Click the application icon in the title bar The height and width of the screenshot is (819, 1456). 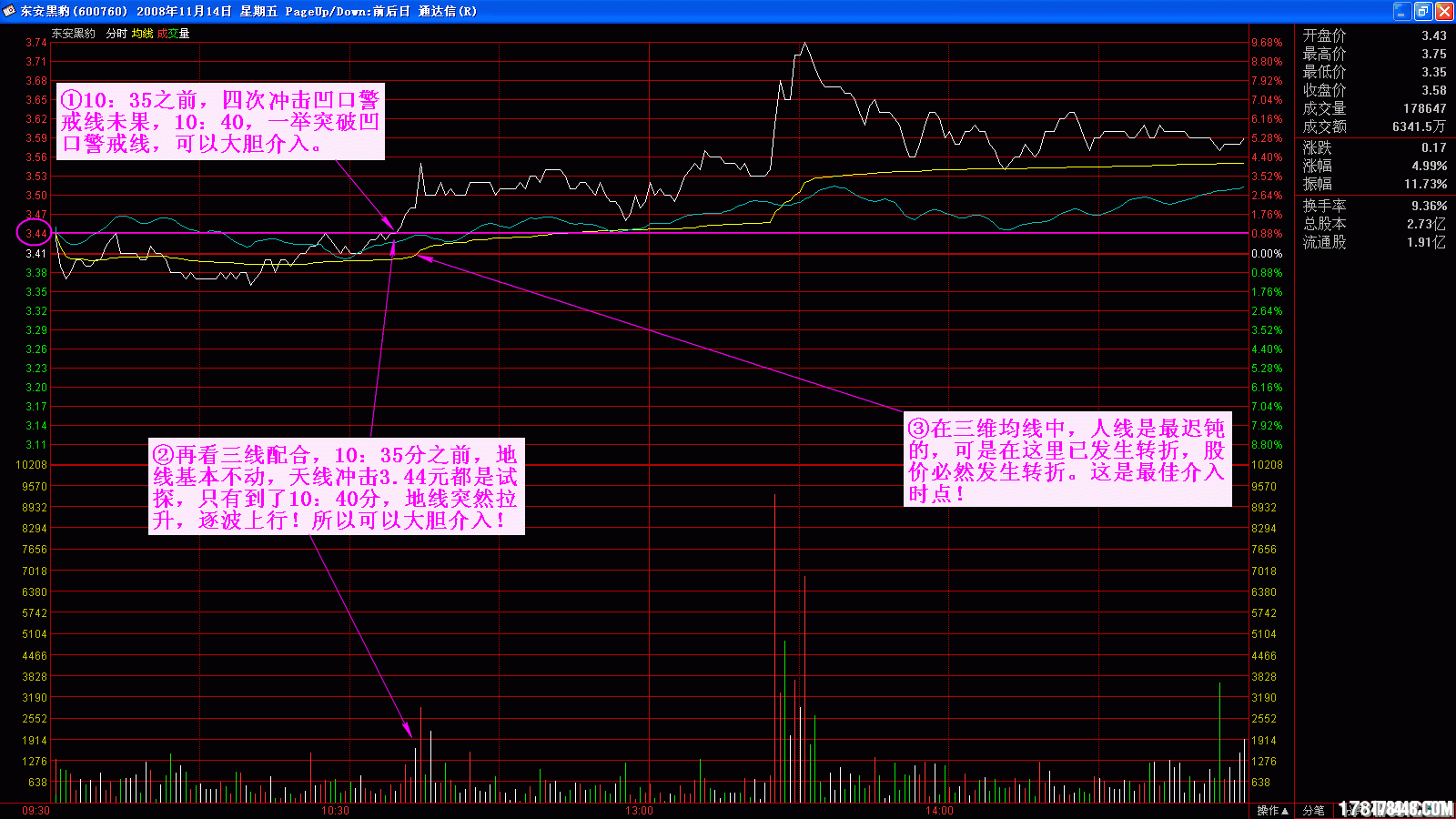[x=9, y=11]
